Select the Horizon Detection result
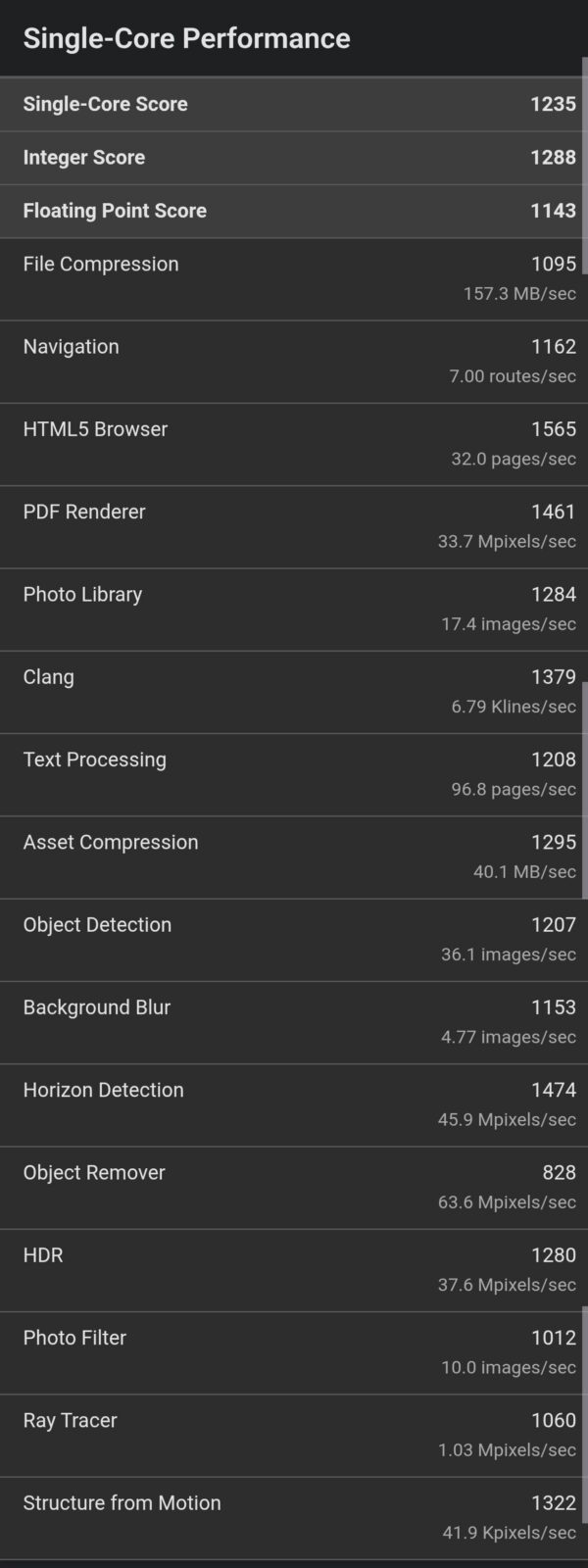 [x=294, y=1104]
